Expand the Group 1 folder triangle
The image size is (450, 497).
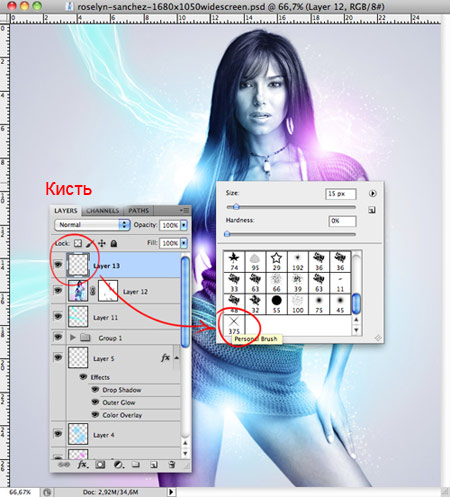[73, 338]
